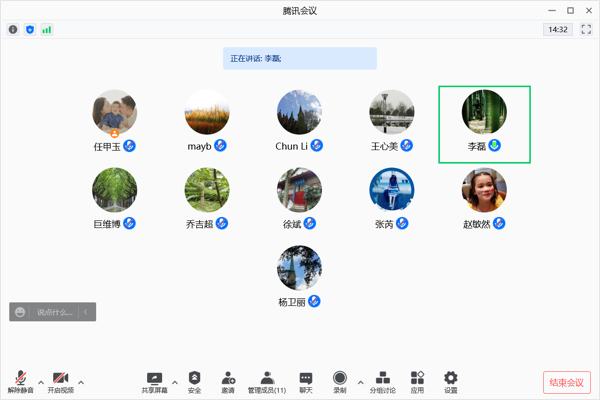Click the 结束会议 end meeting button
The height and width of the screenshot is (400, 600).
567,382
